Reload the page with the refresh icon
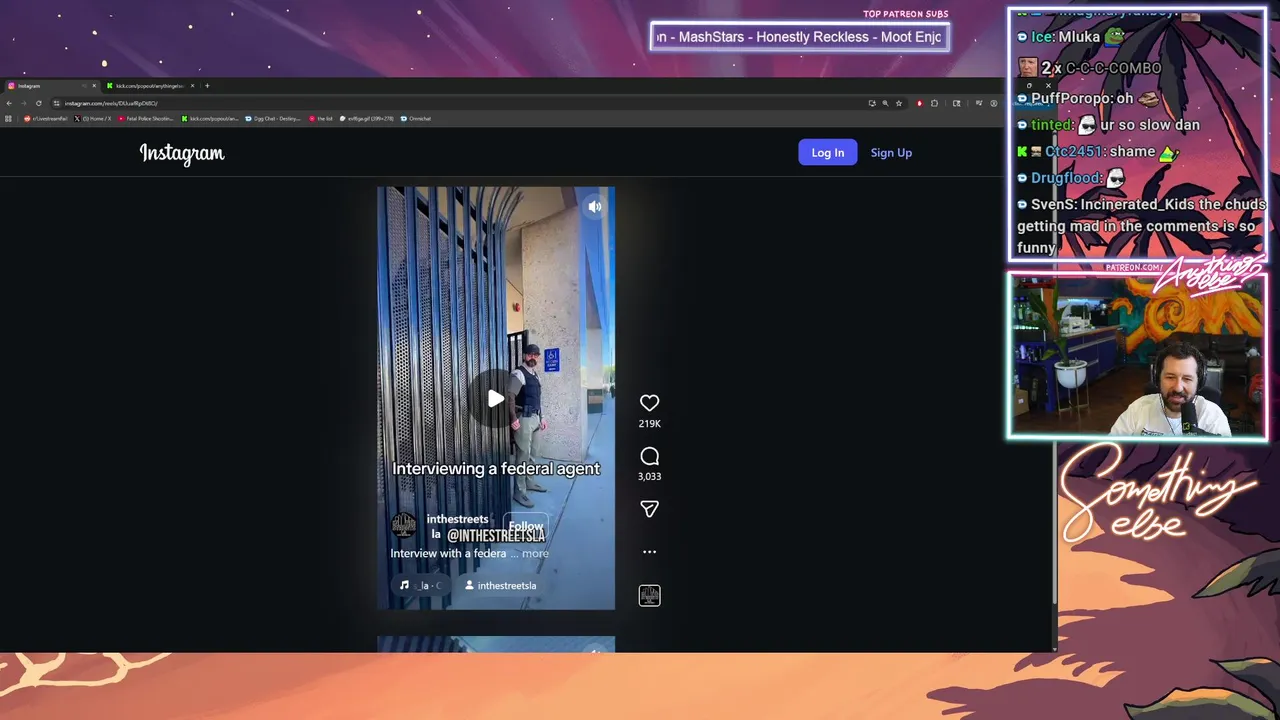Image resolution: width=1280 pixels, height=720 pixels. click(x=39, y=103)
